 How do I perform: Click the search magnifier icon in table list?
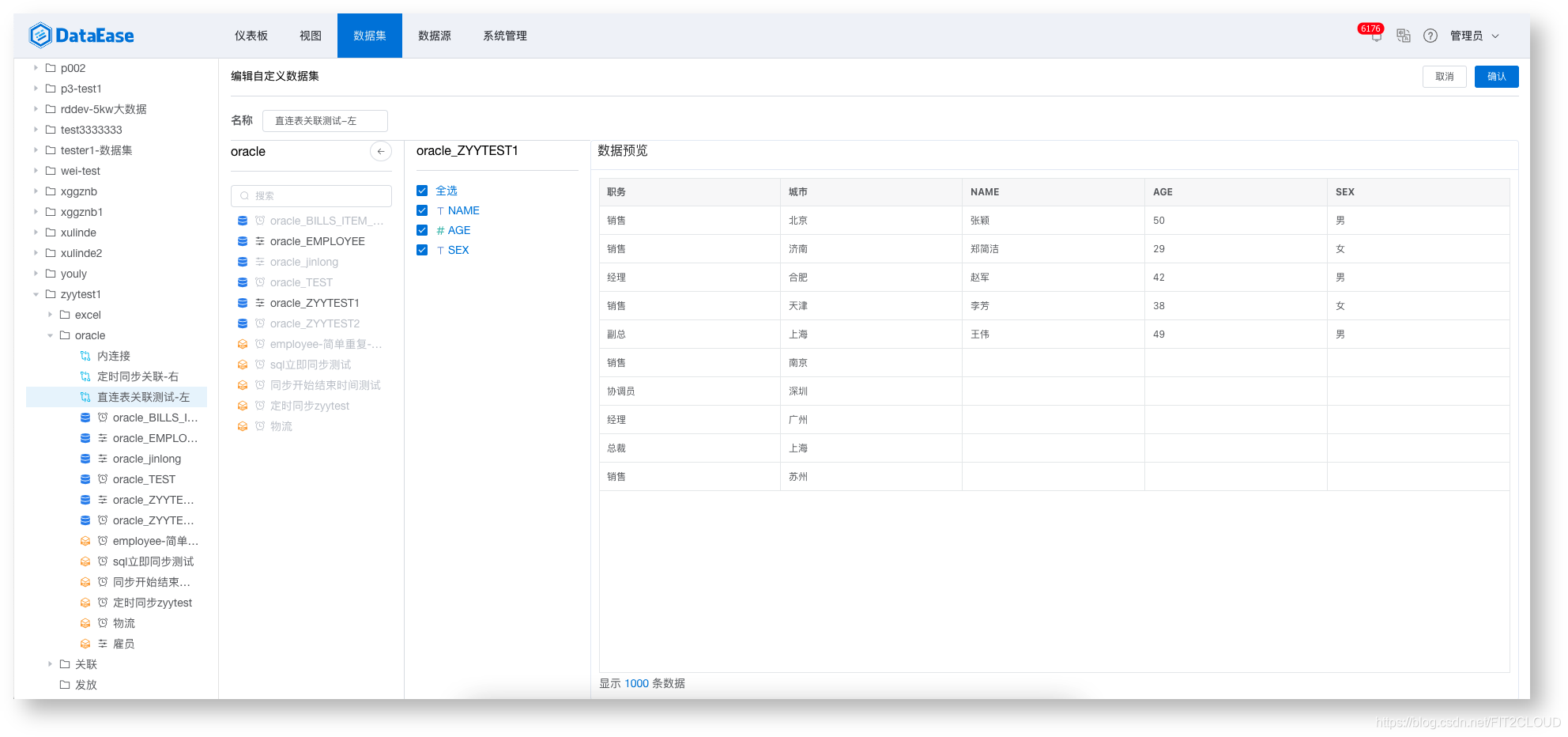[x=245, y=196]
